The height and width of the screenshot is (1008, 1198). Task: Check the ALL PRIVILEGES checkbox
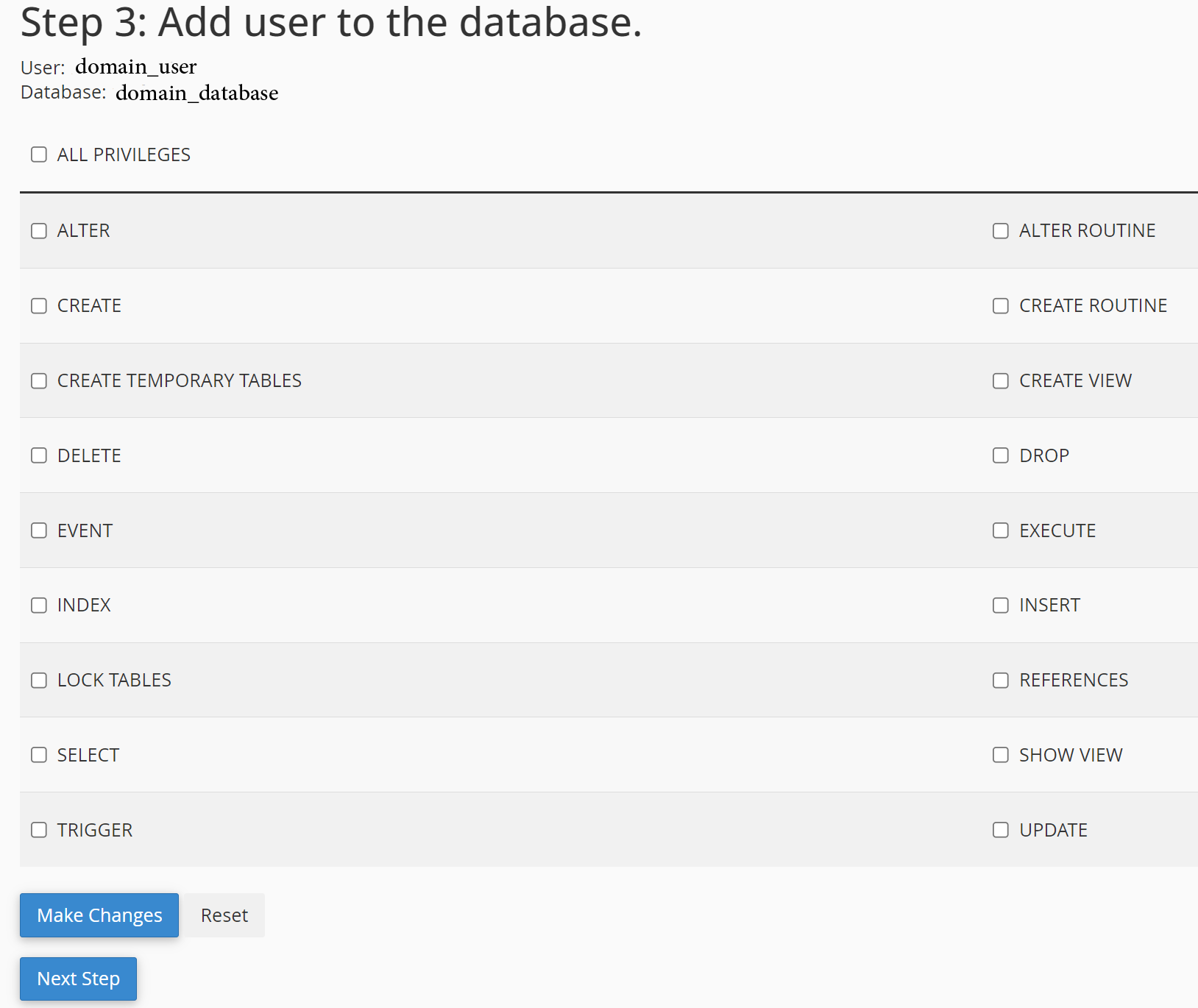point(39,155)
